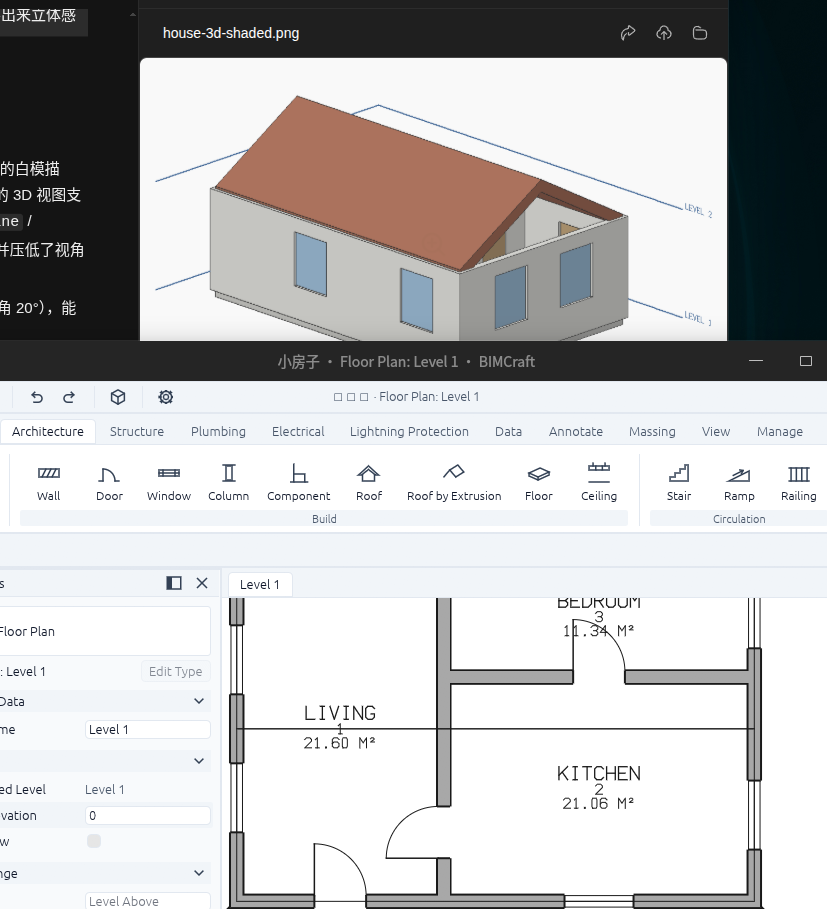Collapse the section above the Level row

coord(199,761)
